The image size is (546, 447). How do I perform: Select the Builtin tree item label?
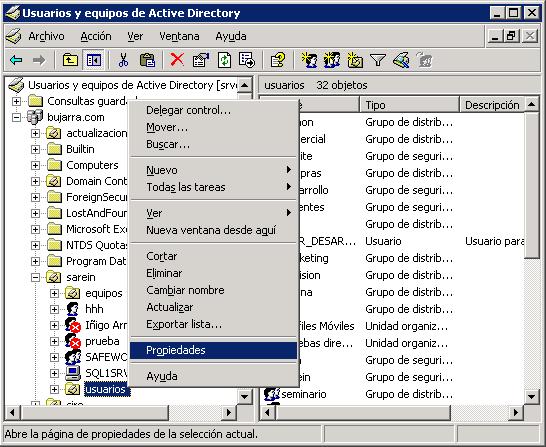80,149
